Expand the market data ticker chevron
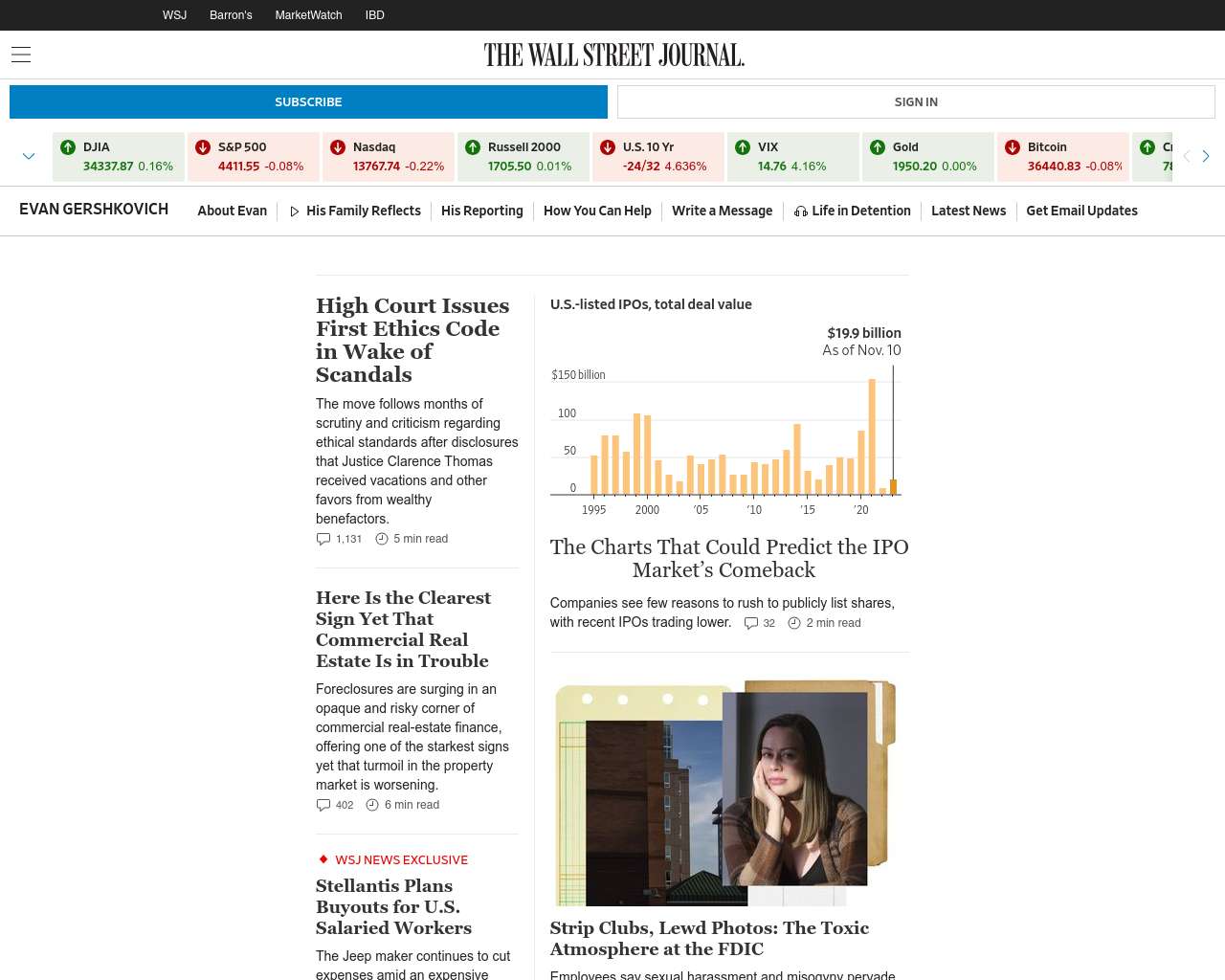 (29, 156)
